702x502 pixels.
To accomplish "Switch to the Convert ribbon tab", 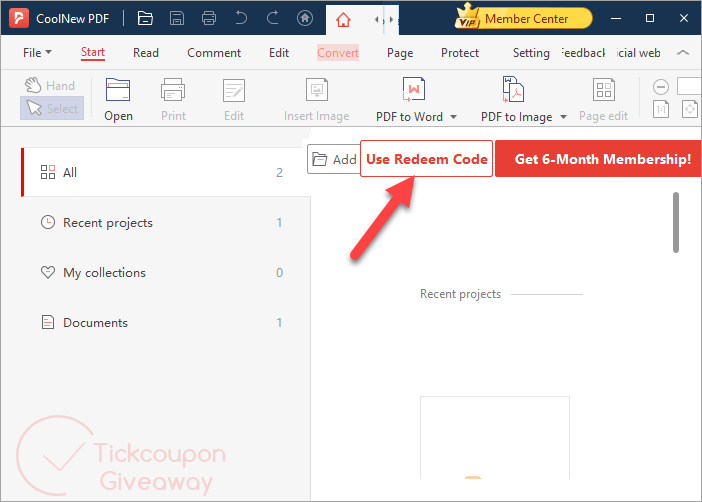I will (x=338, y=53).
